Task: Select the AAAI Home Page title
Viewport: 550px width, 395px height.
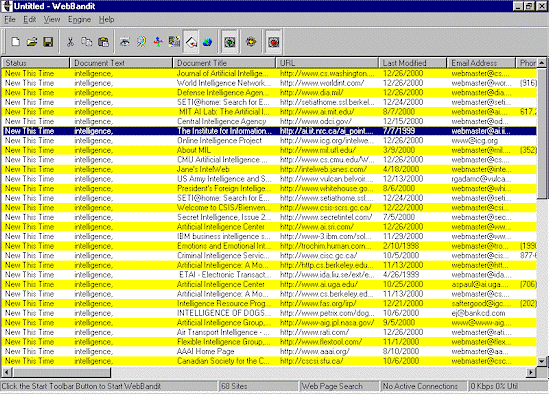Action: tap(205, 352)
